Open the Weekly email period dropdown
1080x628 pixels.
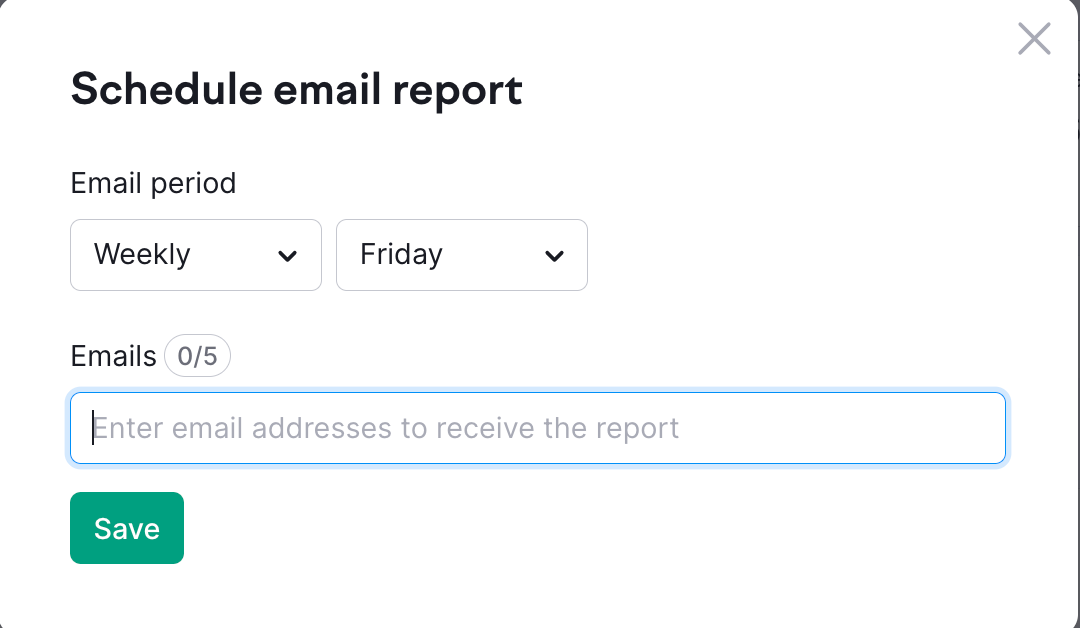point(195,254)
